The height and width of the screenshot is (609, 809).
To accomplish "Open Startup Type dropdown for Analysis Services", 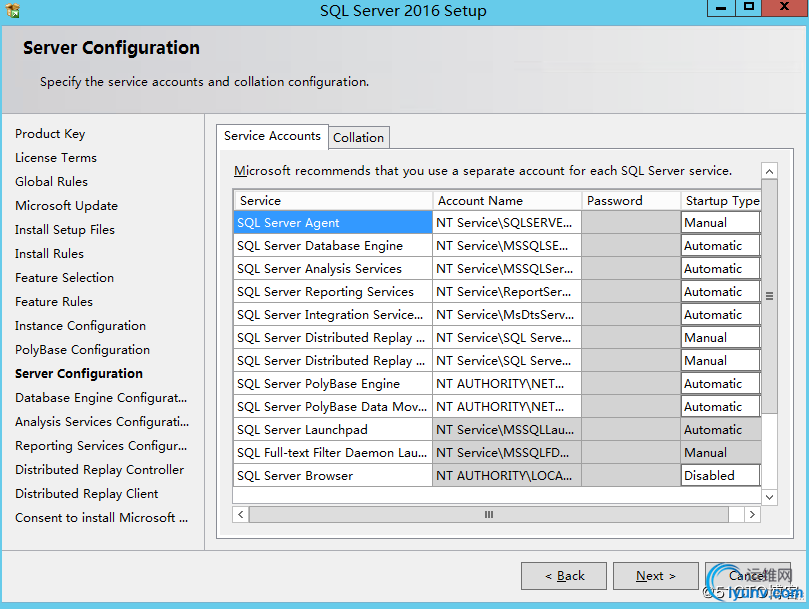I will pyautogui.click(x=720, y=269).
